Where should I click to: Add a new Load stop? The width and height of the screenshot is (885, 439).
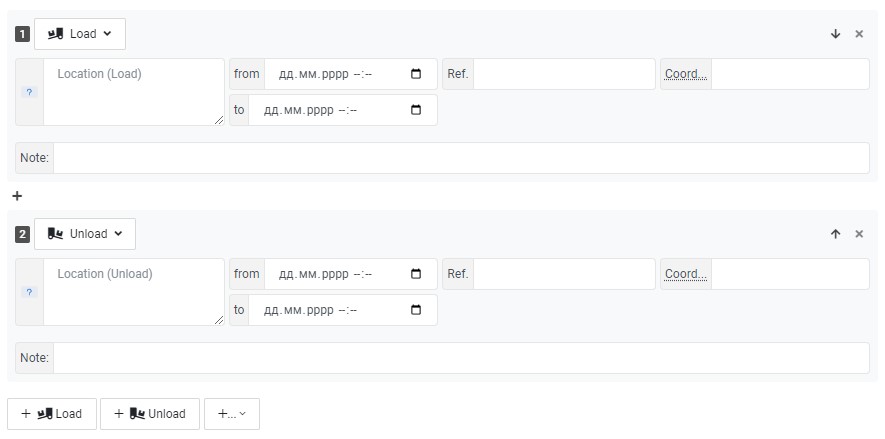pos(52,414)
